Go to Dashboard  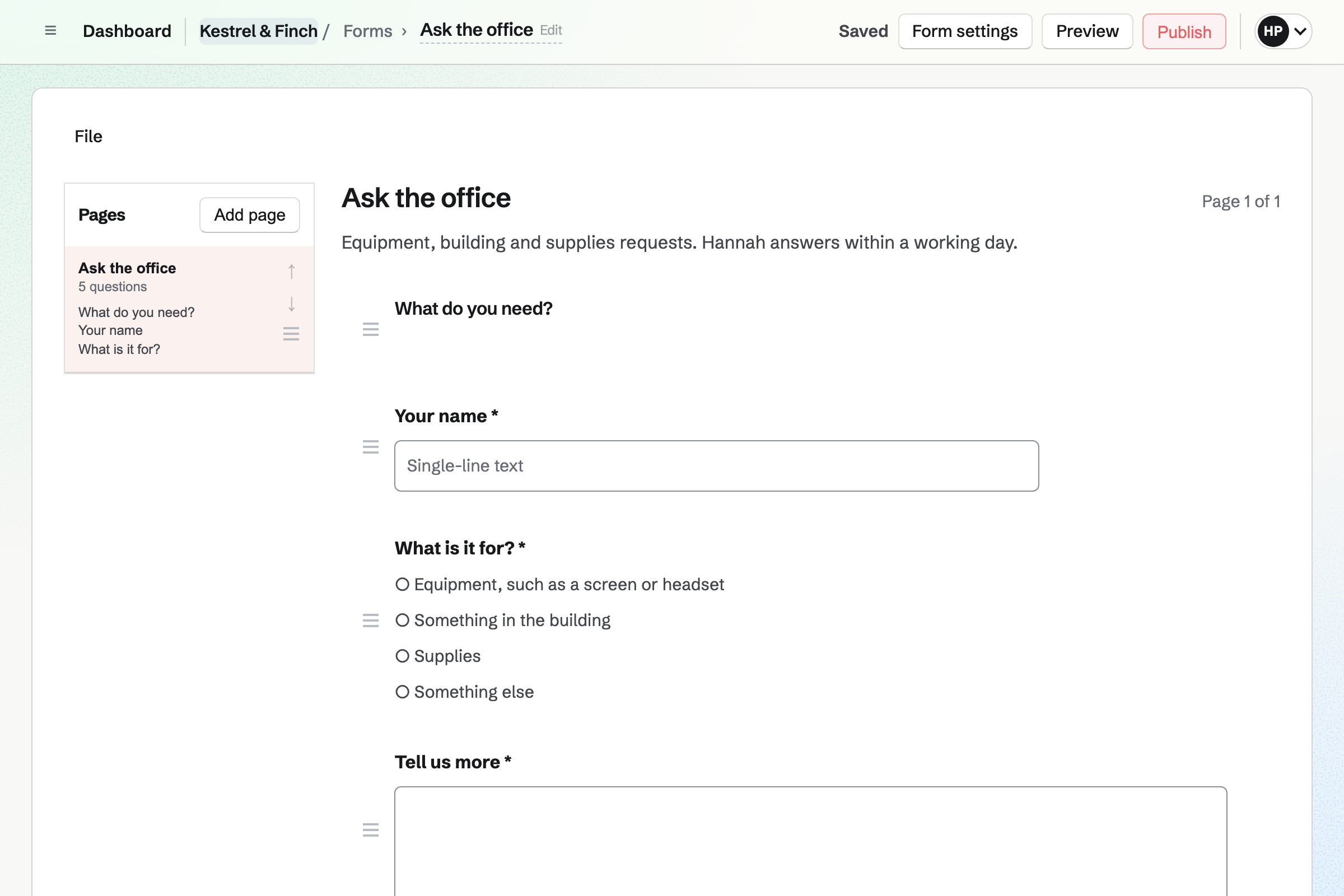point(127,31)
